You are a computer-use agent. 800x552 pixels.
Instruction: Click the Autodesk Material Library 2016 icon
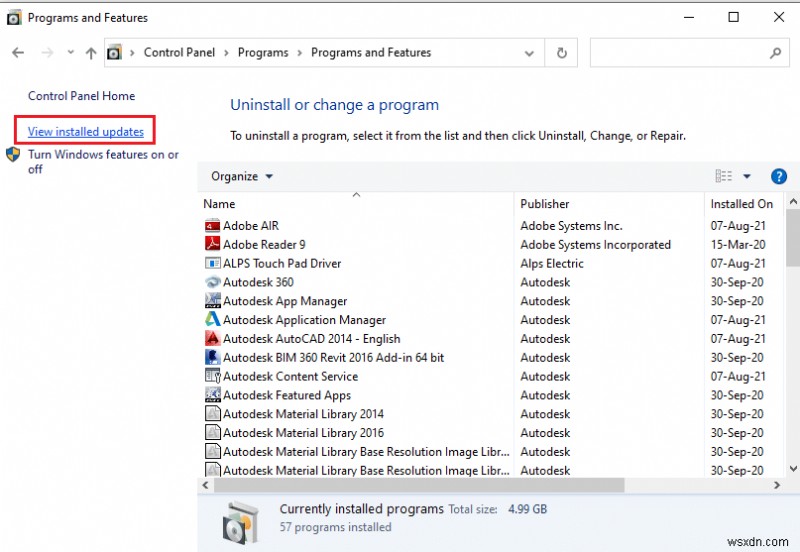[x=212, y=433]
